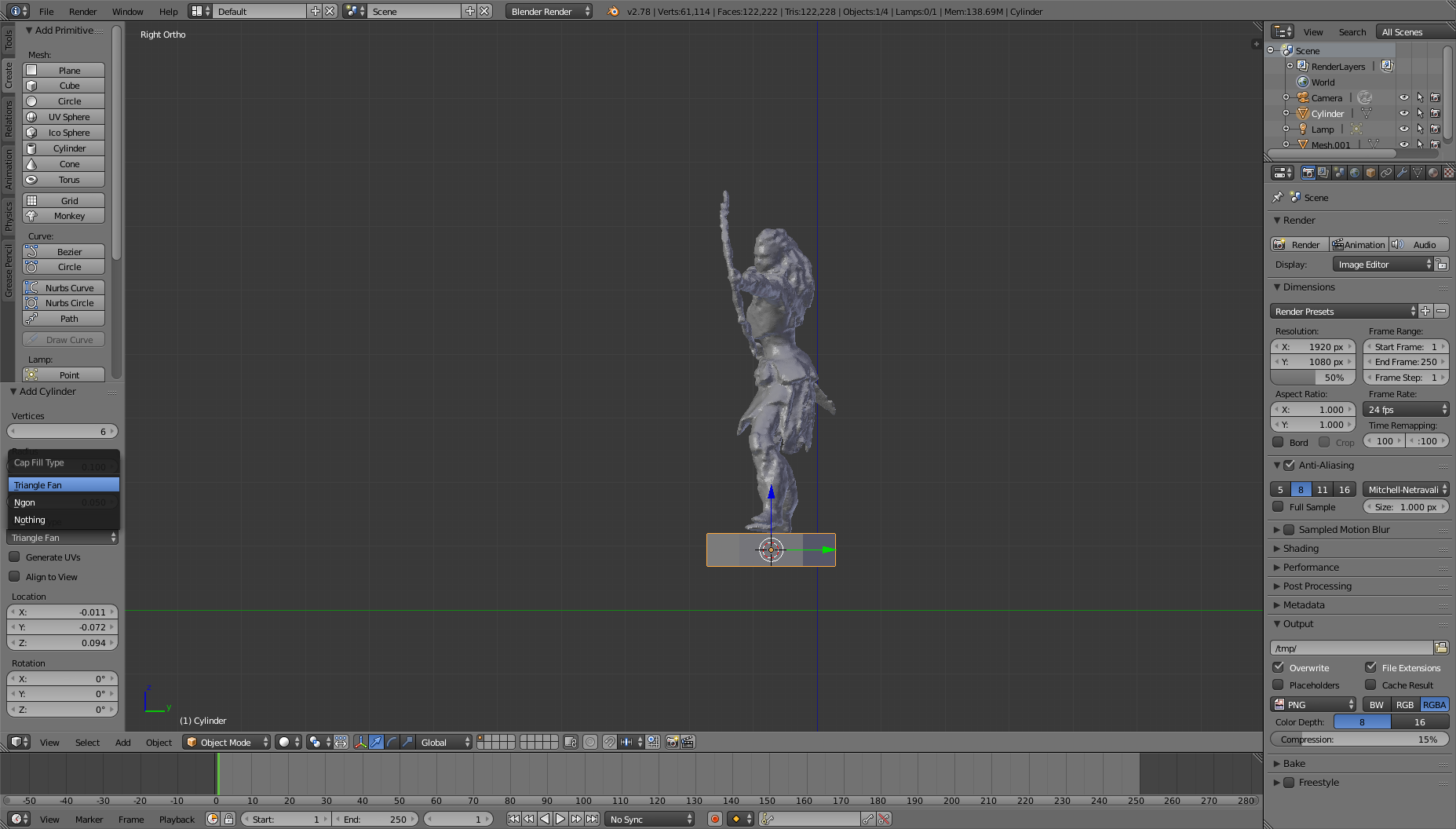
Task: Pin the Scene properties context
Action: tap(1277, 197)
